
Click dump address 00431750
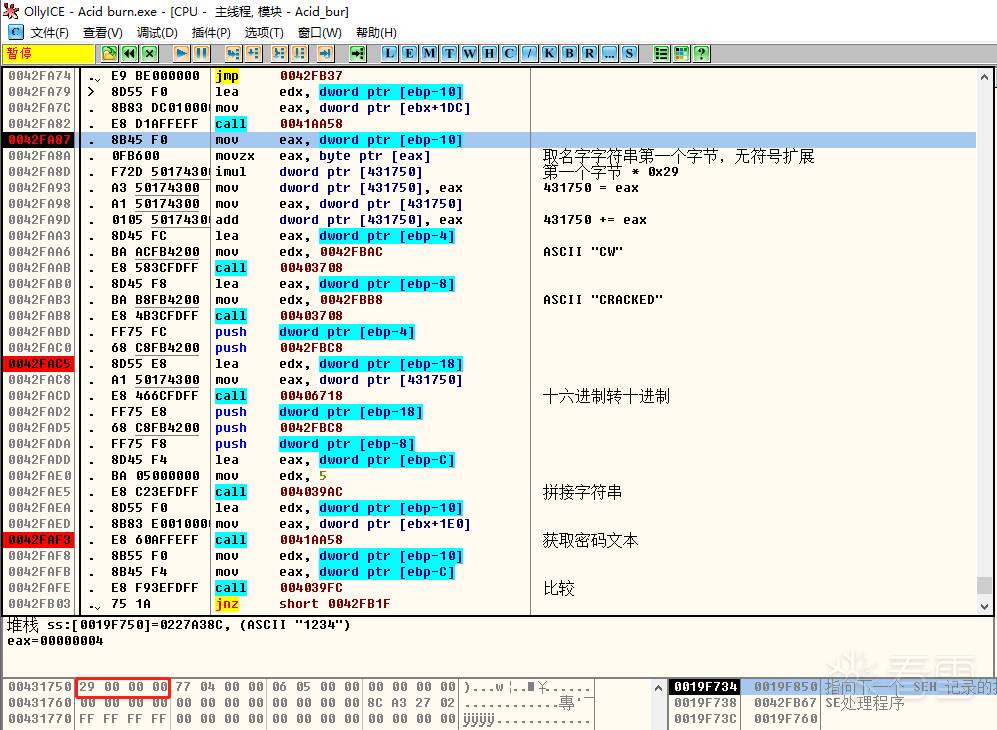pyautogui.click(x=39, y=687)
